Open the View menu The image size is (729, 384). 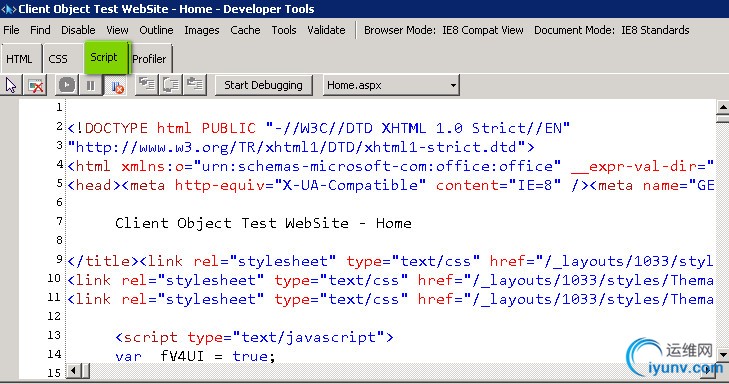(x=117, y=30)
